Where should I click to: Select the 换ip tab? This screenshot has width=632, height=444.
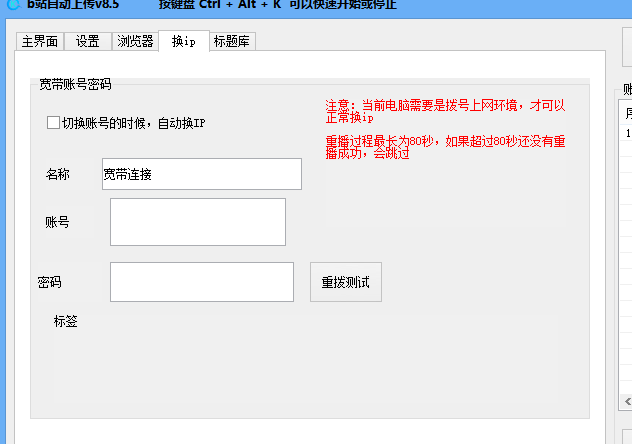pyautogui.click(x=184, y=41)
